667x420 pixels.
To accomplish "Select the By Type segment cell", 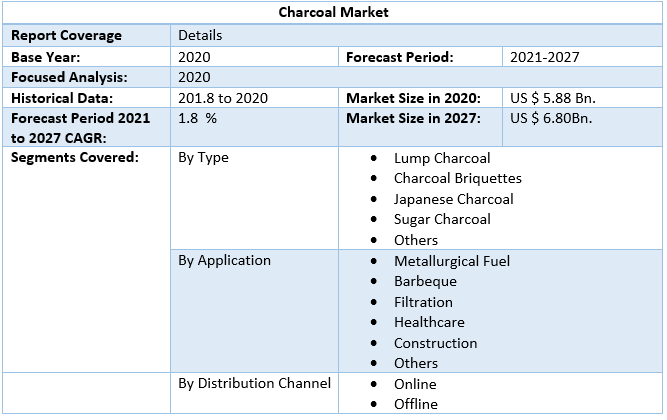I will (x=203, y=157).
